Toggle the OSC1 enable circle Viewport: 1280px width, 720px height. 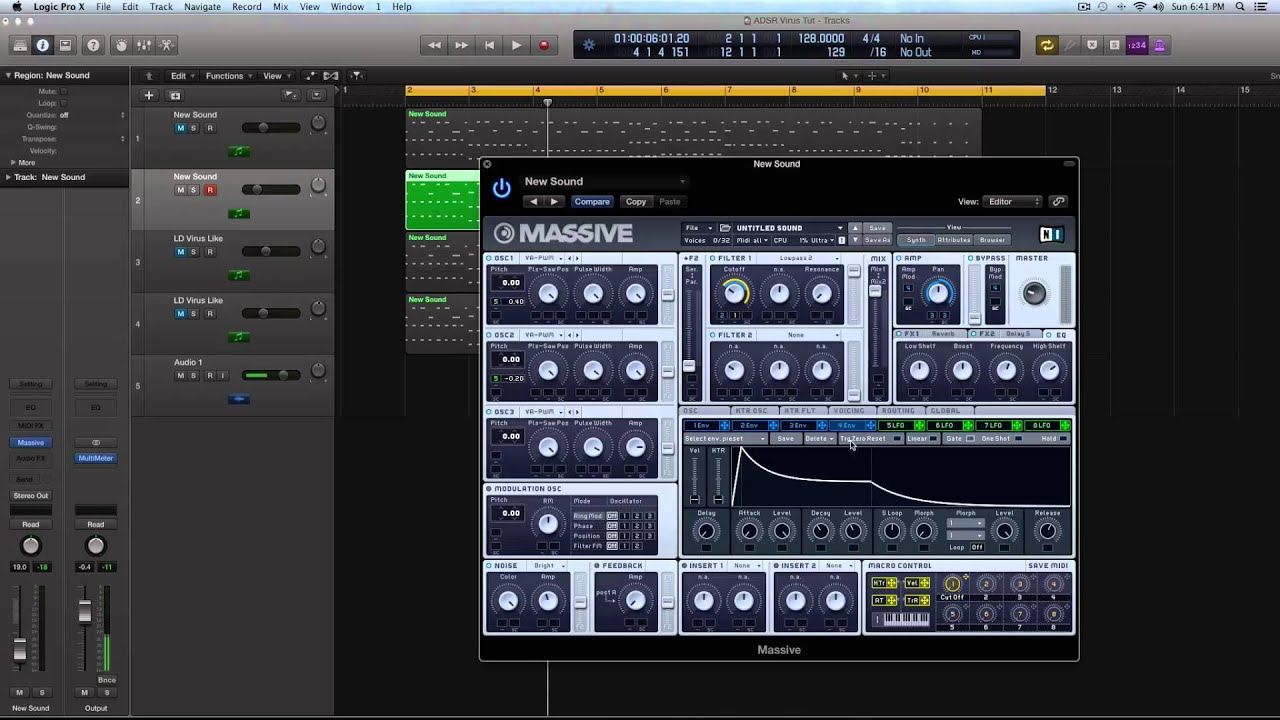[x=490, y=258]
